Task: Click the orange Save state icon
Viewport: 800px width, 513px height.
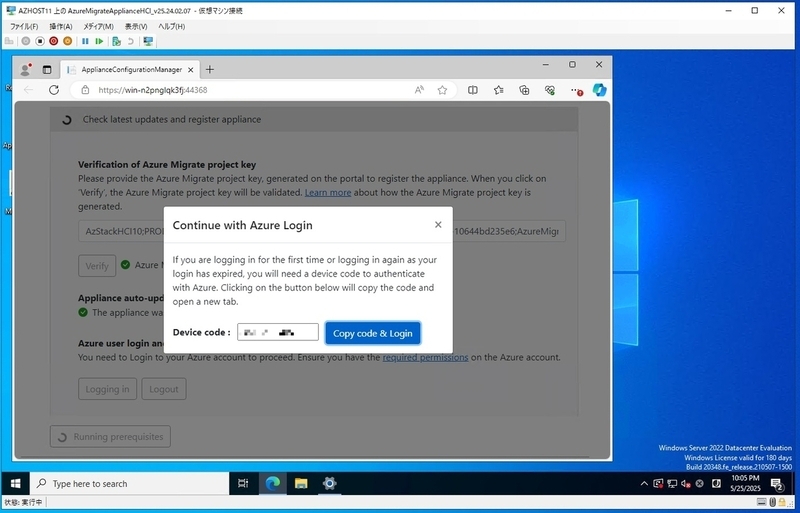Action: [x=67, y=41]
